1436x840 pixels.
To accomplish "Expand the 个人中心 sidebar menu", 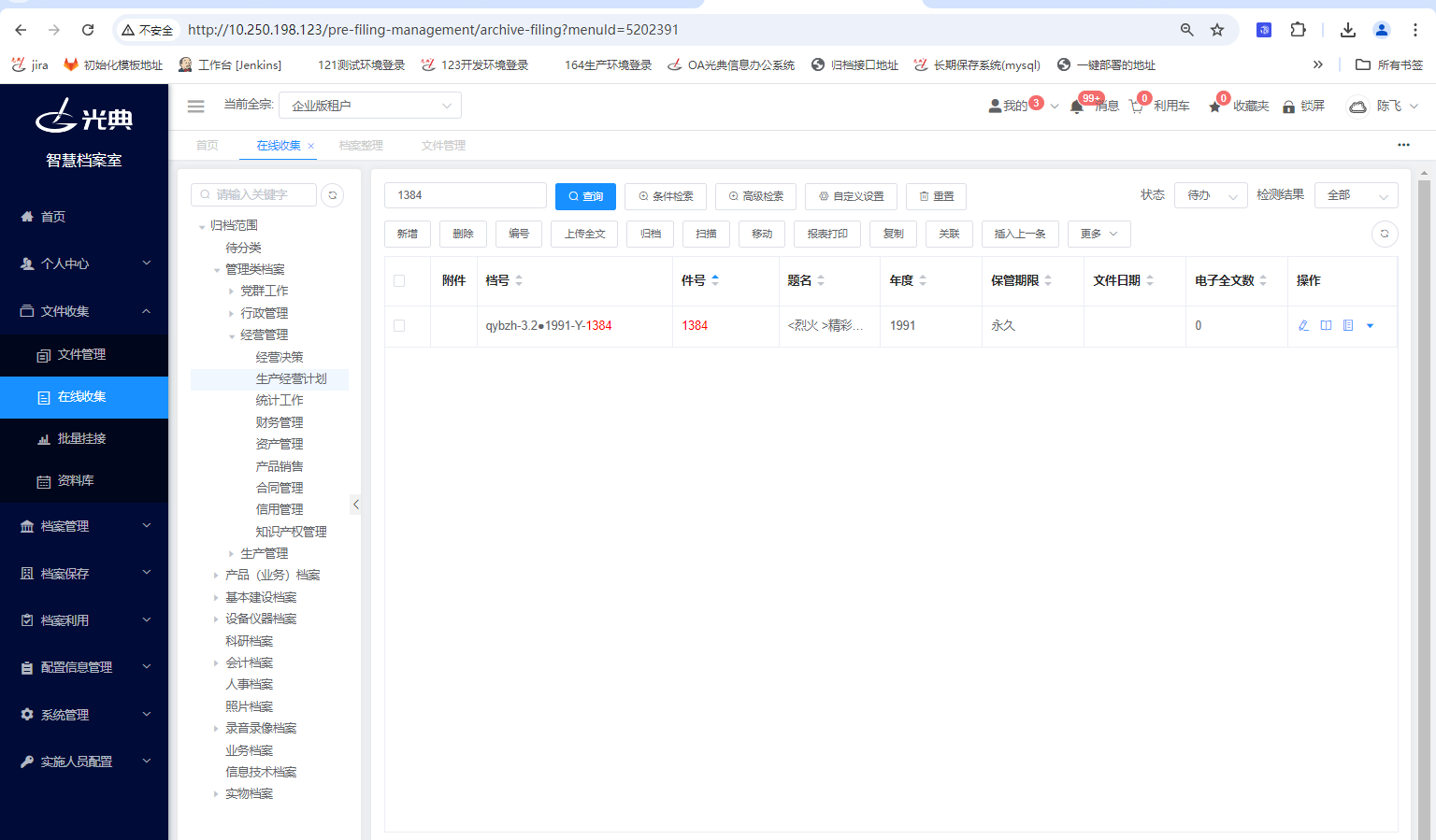I will pyautogui.click(x=84, y=263).
